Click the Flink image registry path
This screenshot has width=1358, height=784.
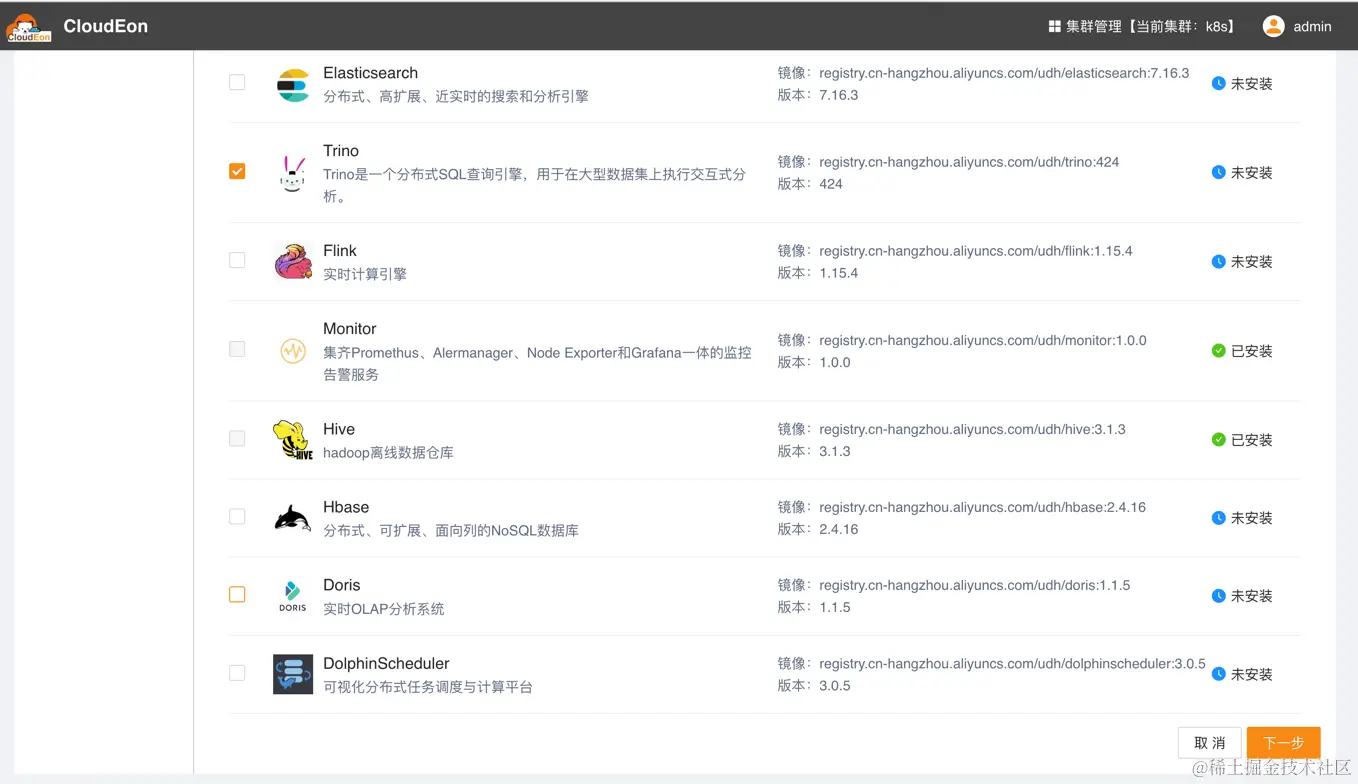(x=976, y=251)
